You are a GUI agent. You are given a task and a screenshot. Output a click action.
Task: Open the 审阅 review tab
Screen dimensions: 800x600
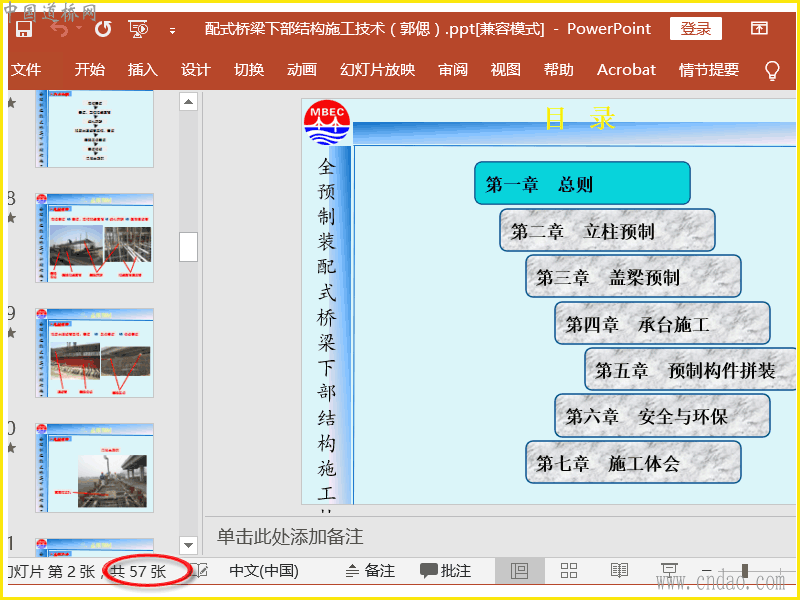[453, 69]
